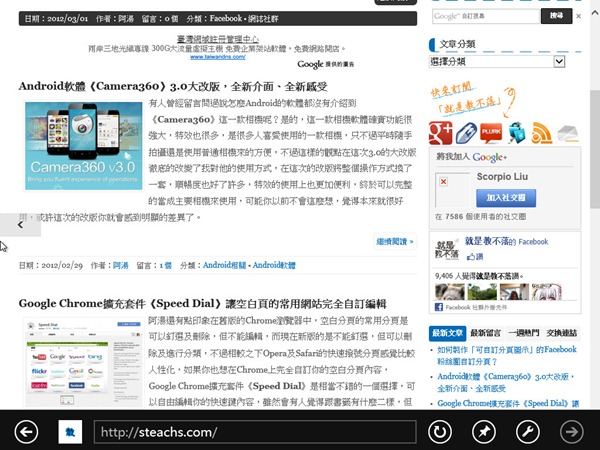
Task: Open the 就是教不落 Facebook page link
Action: tap(506, 241)
